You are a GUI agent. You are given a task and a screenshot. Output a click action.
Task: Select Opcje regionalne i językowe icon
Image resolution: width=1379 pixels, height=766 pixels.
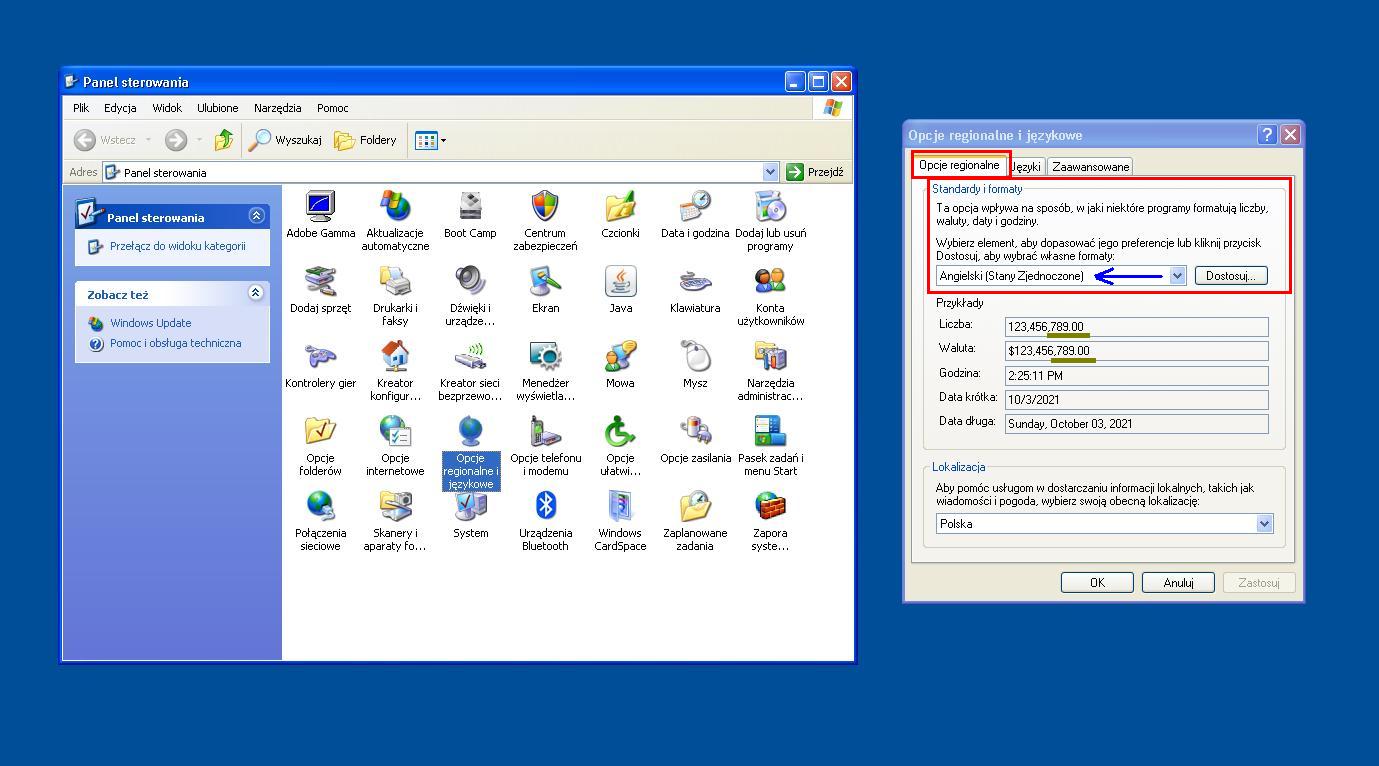tap(470, 432)
